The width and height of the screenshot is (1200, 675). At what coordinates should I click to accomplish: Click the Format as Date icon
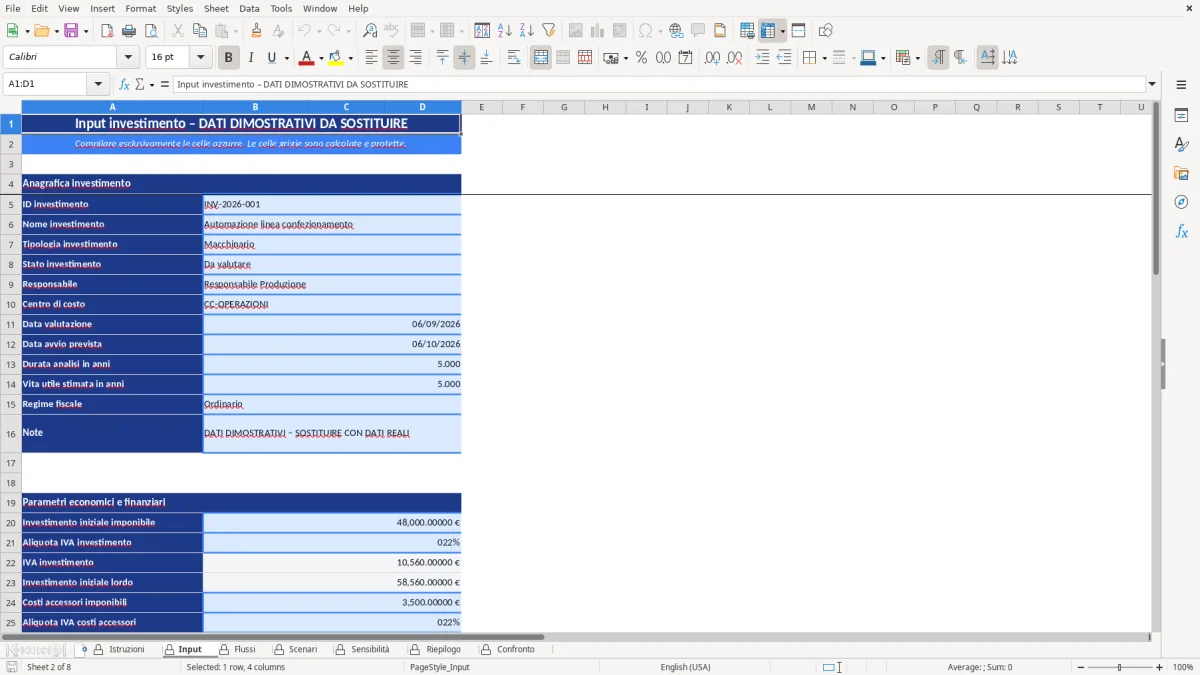click(x=685, y=58)
